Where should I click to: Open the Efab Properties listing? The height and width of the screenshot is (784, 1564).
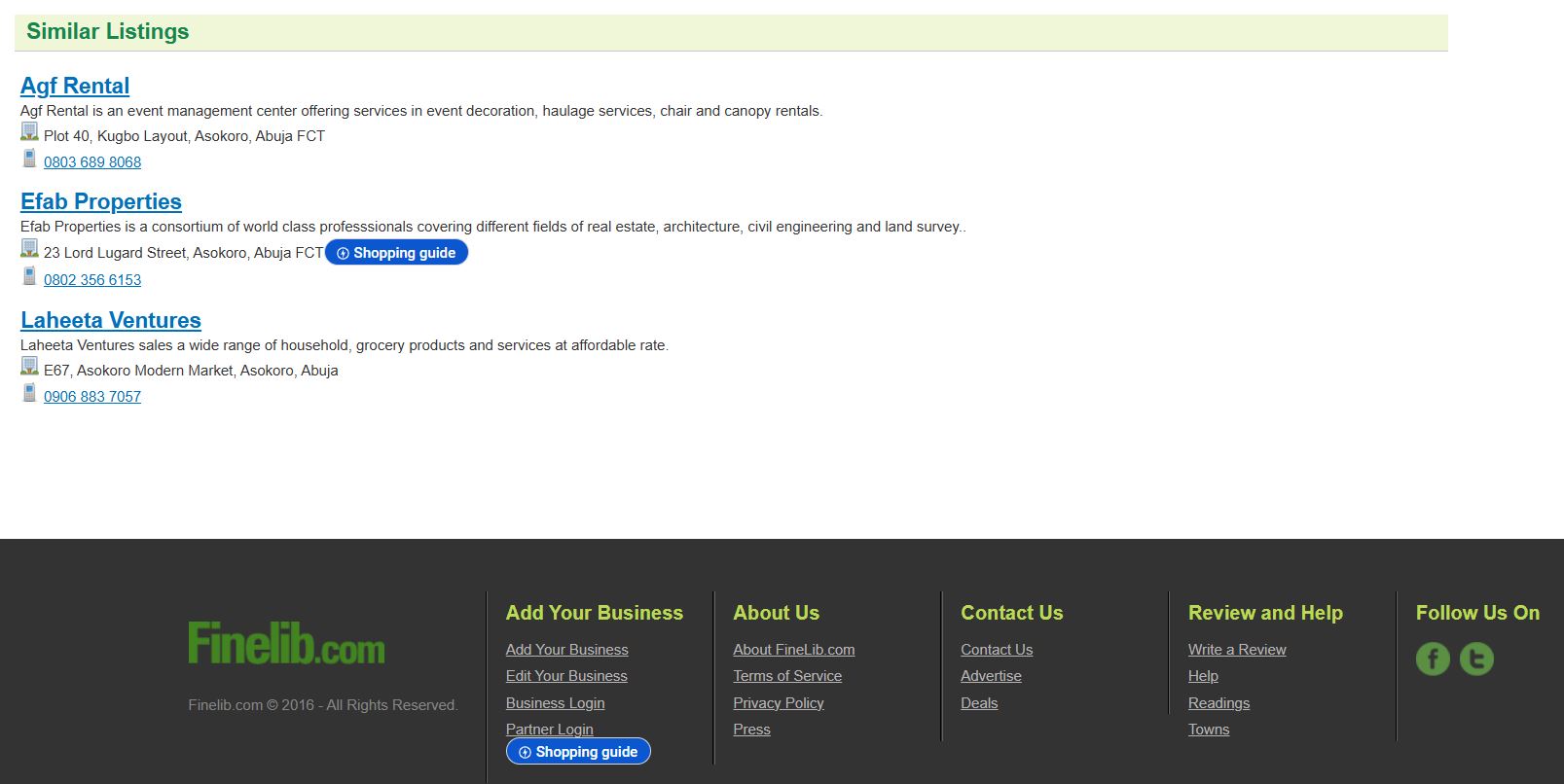[101, 201]
